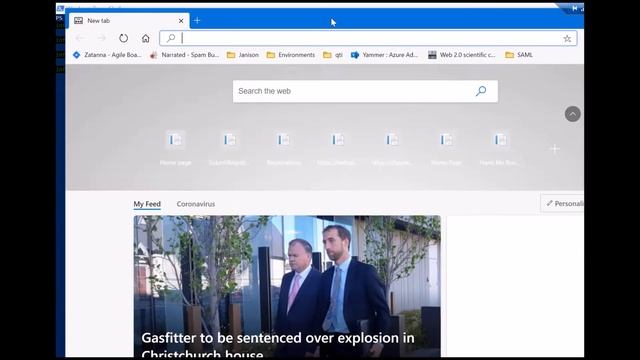Viewport: 640px width, 360px height.
Task: Click the Search the web box
Action: click(x=365, y=91)
